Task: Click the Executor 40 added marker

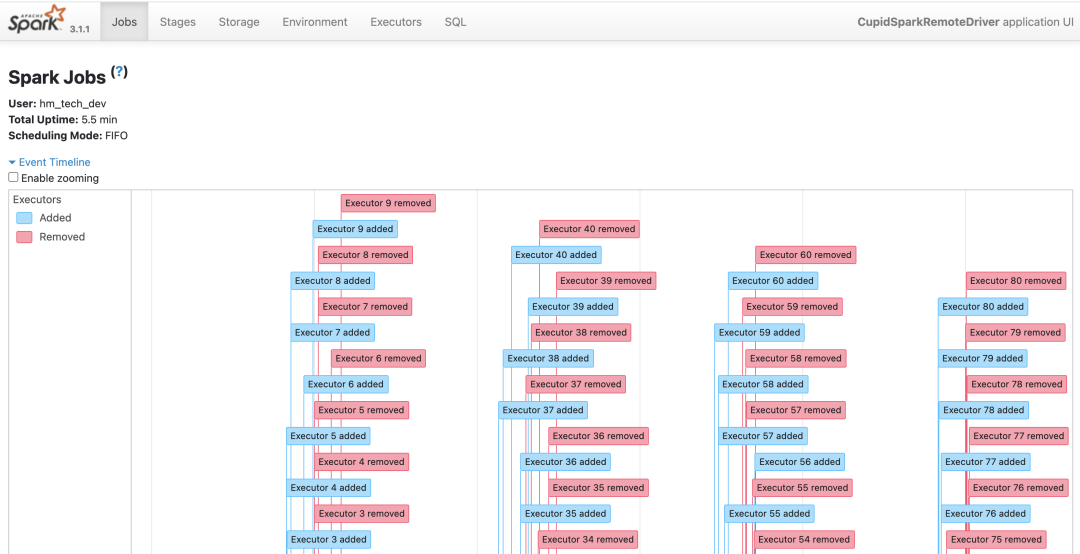Action: pos(556,255)
